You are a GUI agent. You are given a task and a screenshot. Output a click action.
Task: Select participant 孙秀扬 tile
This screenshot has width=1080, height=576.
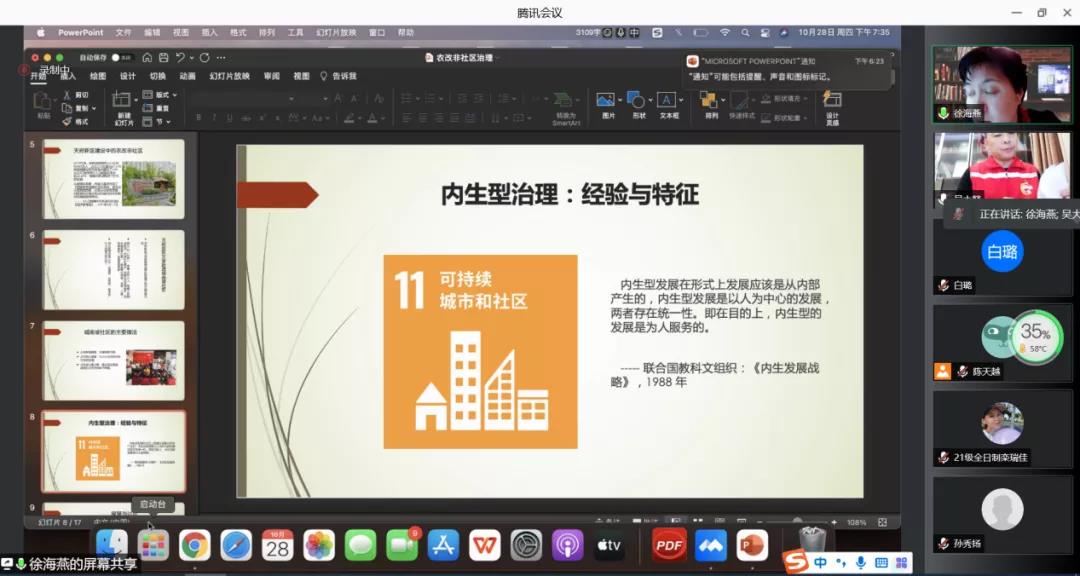1002,517
